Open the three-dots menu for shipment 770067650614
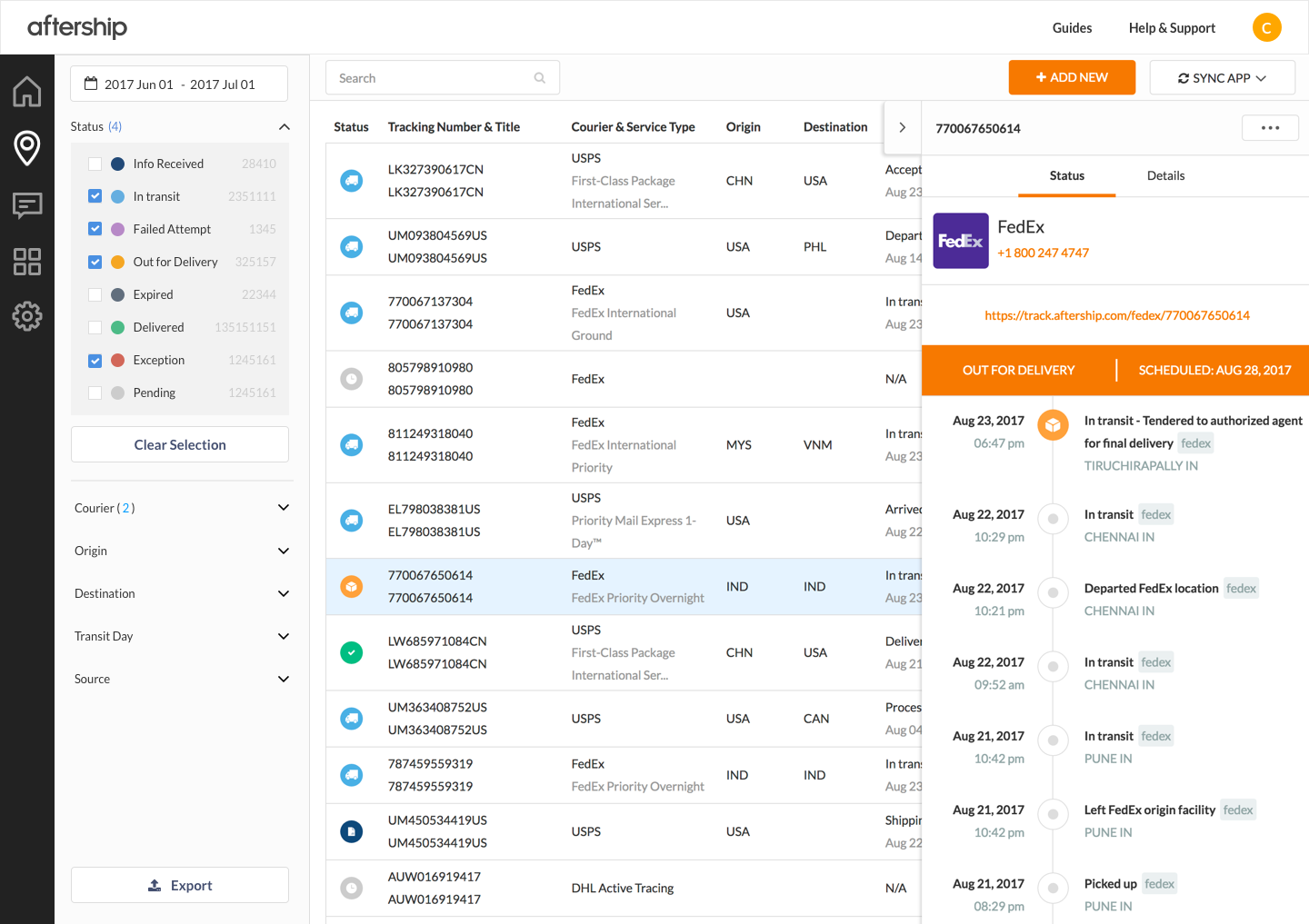This screenshot has height=924, width=1309. point(1270,128)
